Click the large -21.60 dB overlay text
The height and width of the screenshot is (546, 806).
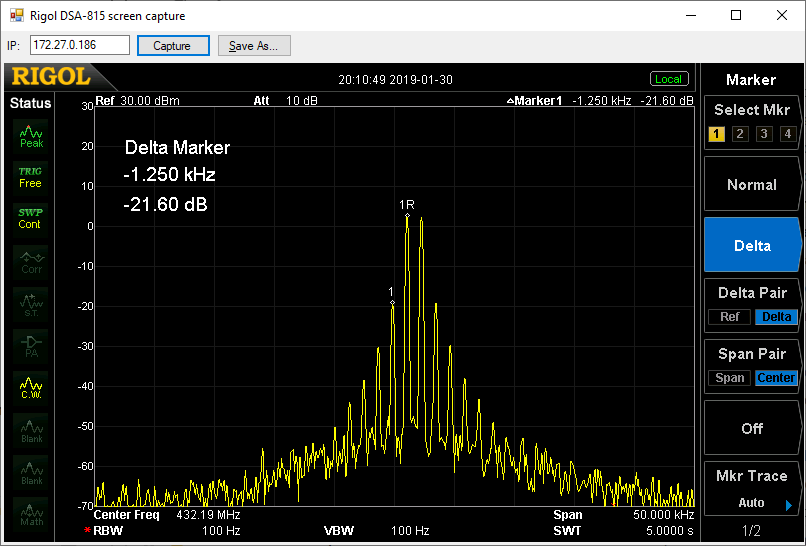[165, 205]
